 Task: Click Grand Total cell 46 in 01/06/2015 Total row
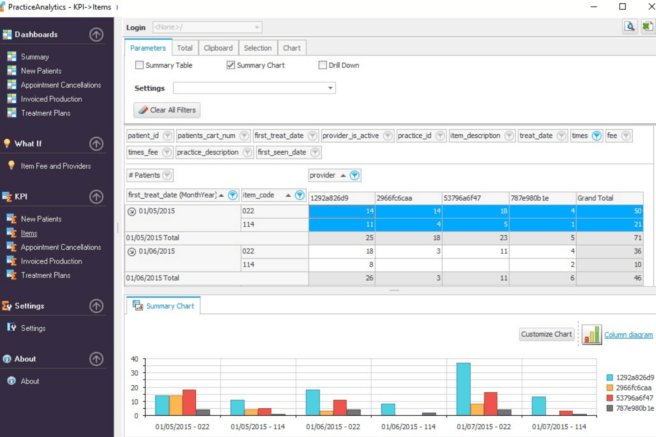tap(610, 278)
